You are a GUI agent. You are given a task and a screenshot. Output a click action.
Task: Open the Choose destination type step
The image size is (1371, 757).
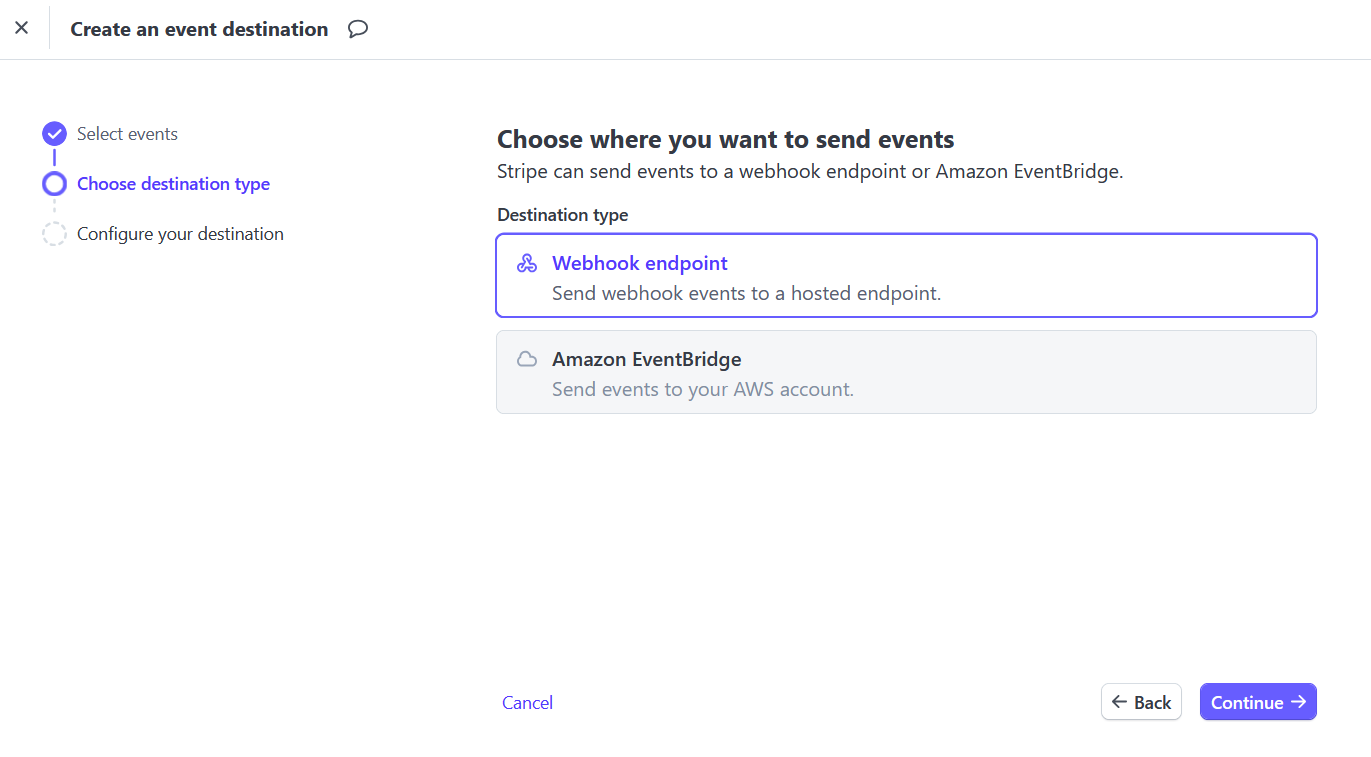point(173,184)
